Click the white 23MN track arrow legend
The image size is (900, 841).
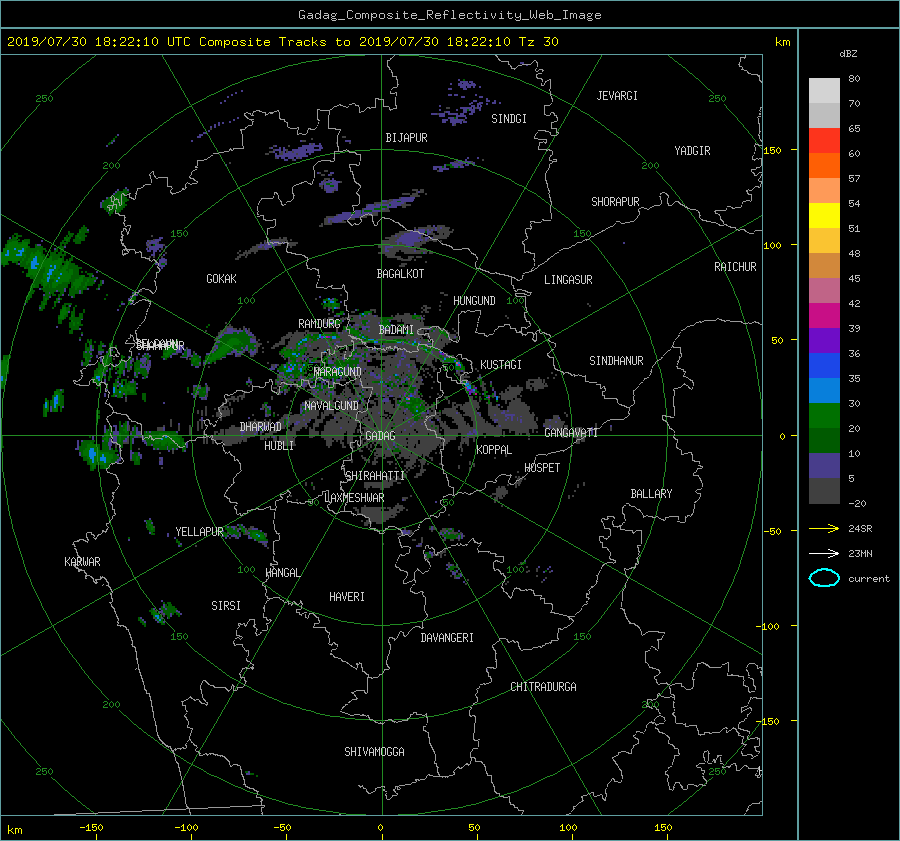click(824, 553)
